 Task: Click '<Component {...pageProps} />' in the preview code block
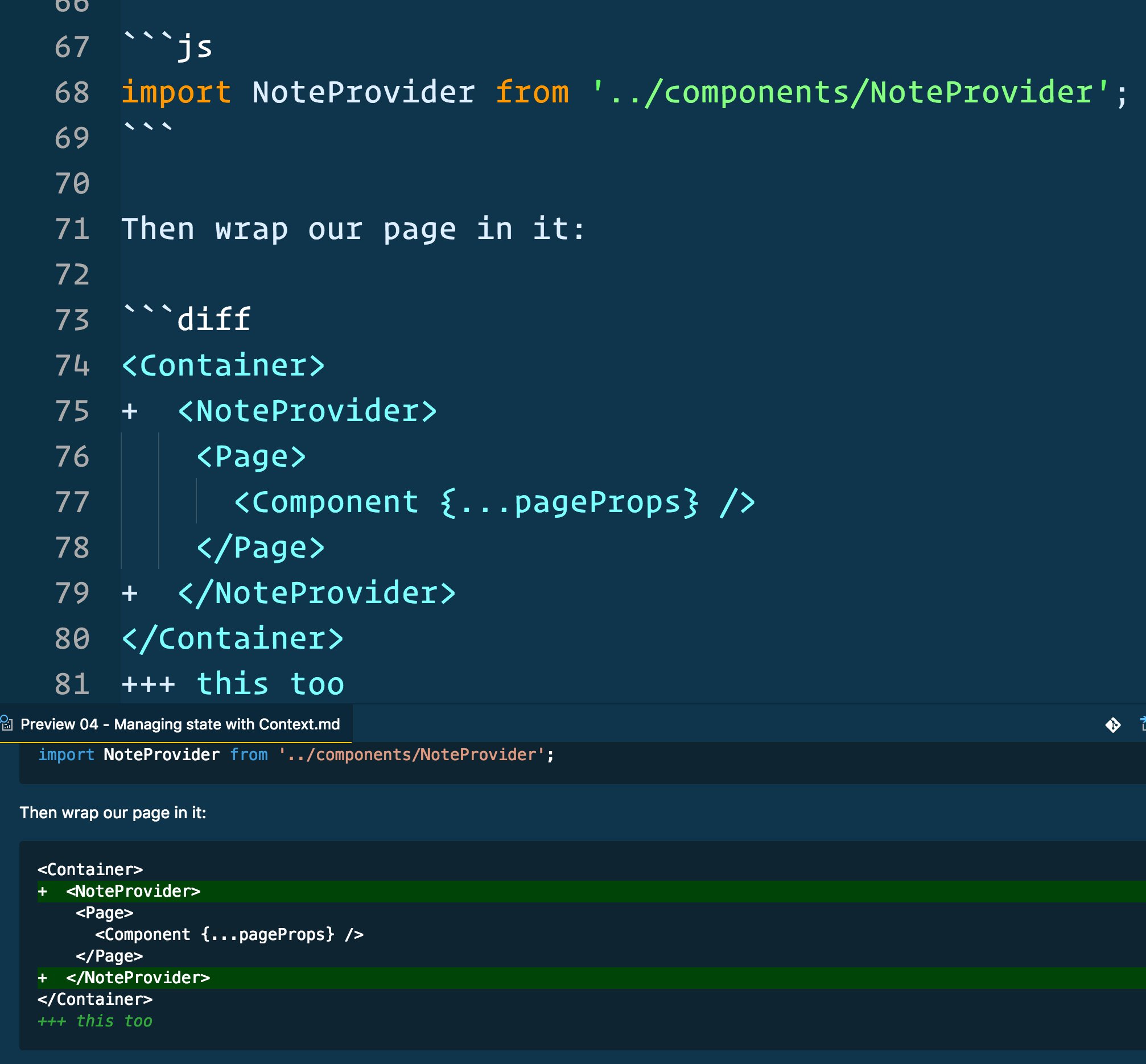click(229, 934)
